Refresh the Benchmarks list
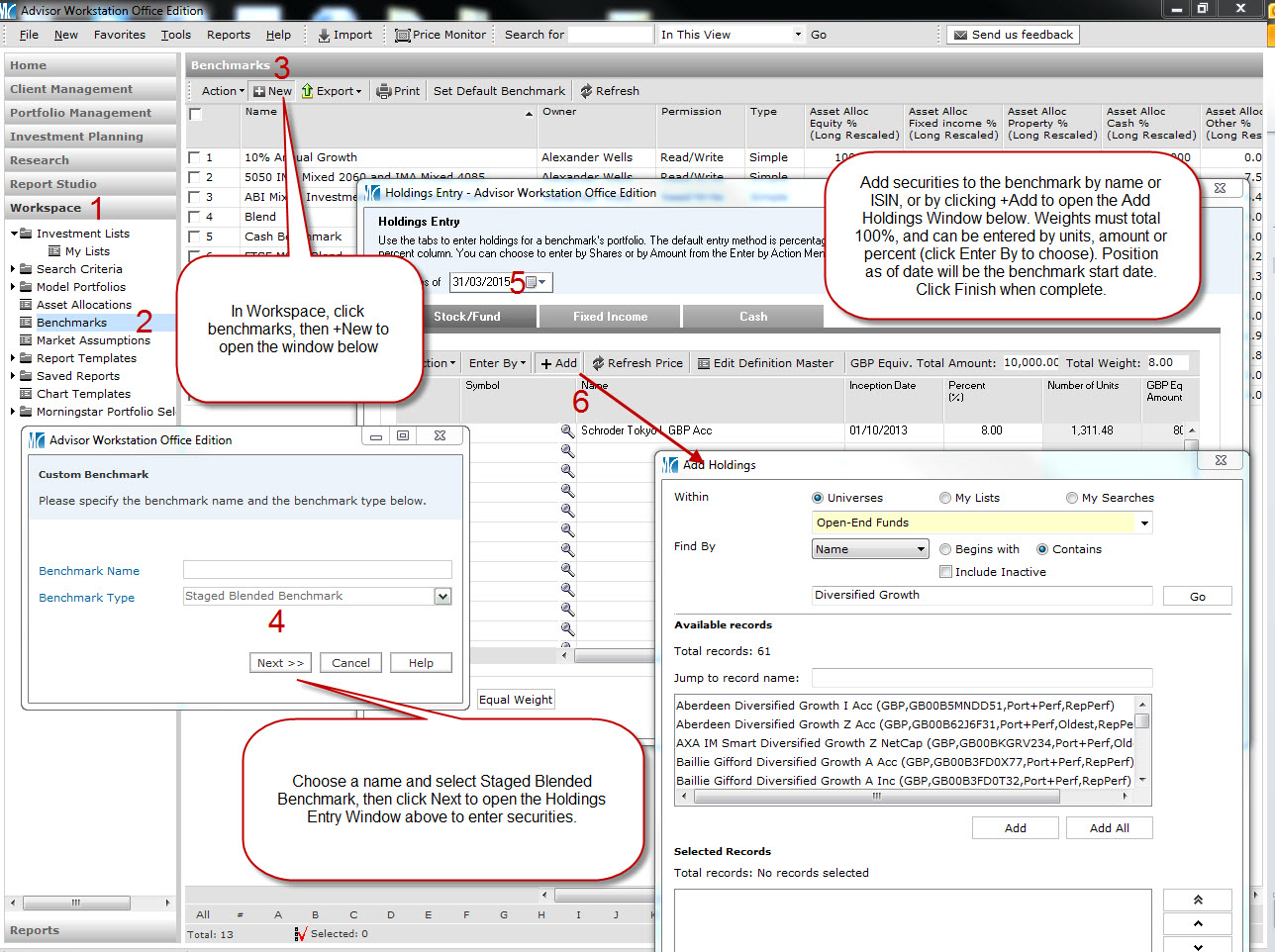The height and width of the screenshot is (952, 1275). [x=587, y=91]
